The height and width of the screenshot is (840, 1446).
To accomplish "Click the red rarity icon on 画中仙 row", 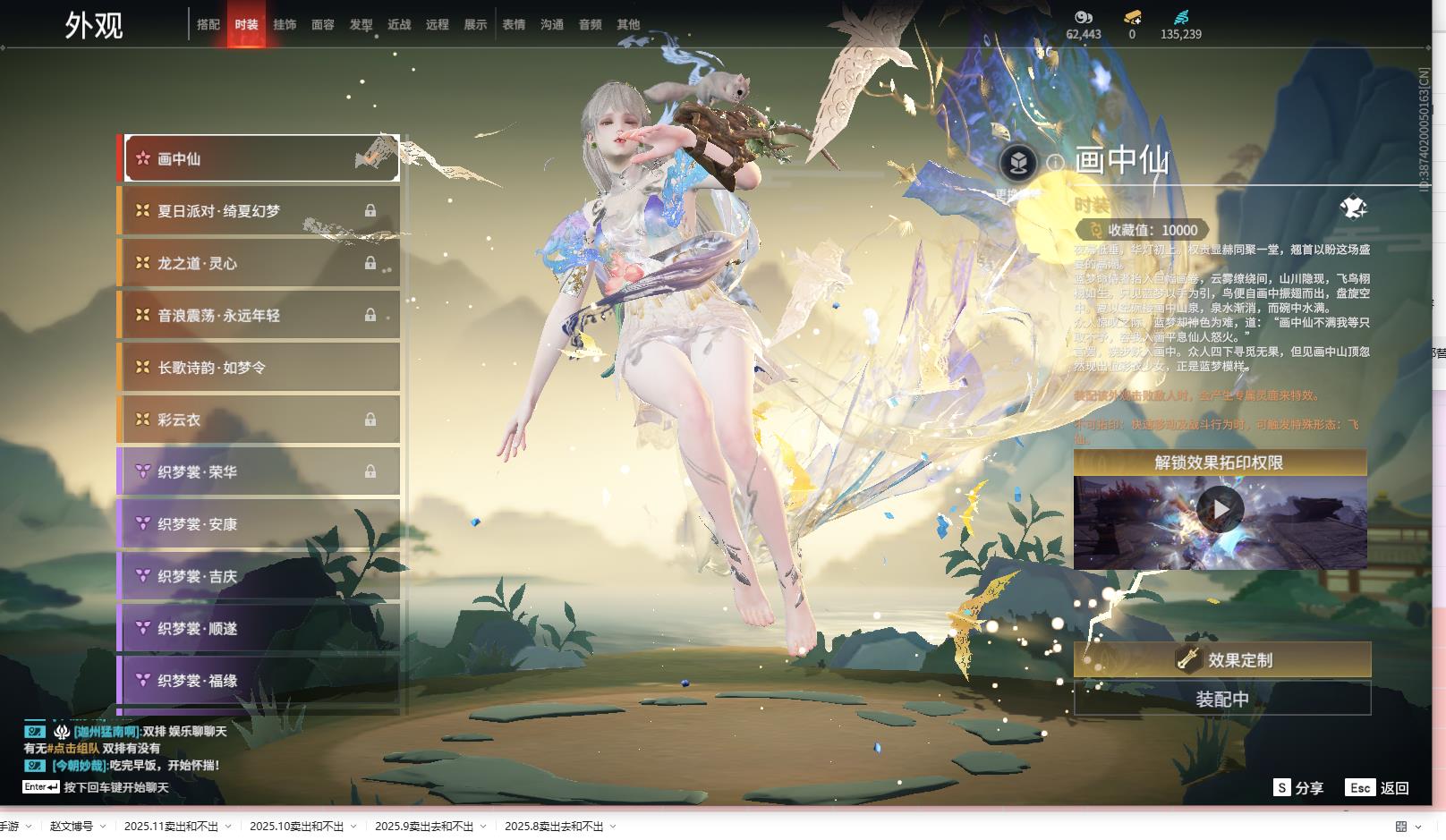I will pos(142,158).
